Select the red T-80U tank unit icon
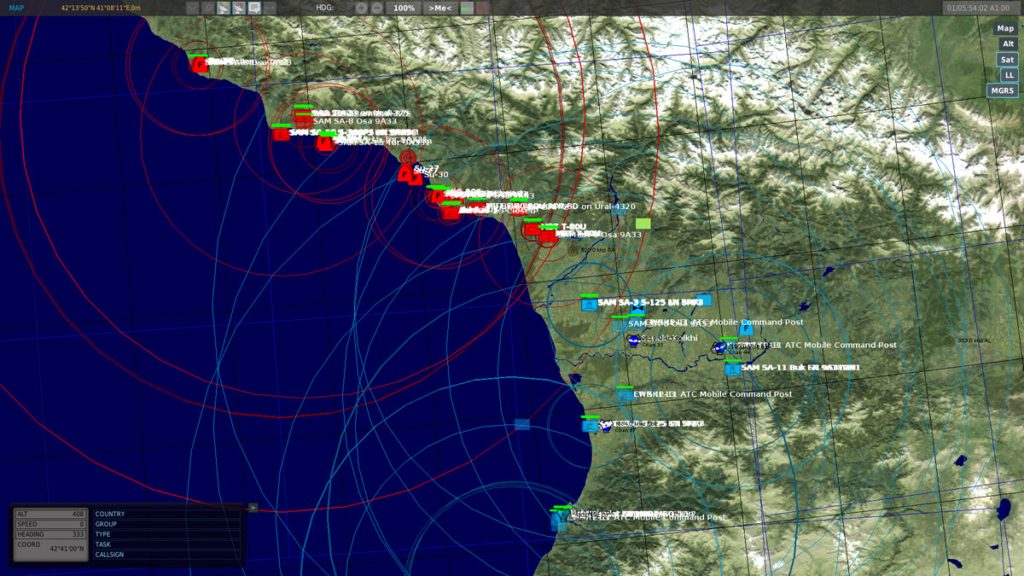 click(x=532, y=228)
